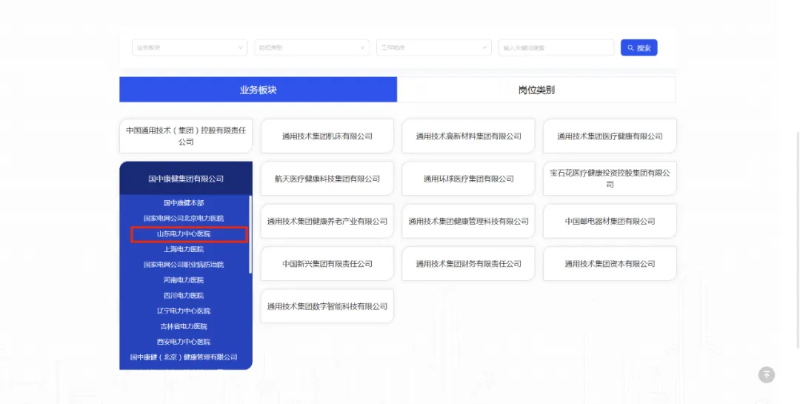Open the 岗位类别 filter dropdown
800x404 pixels.
click(311, 47)
